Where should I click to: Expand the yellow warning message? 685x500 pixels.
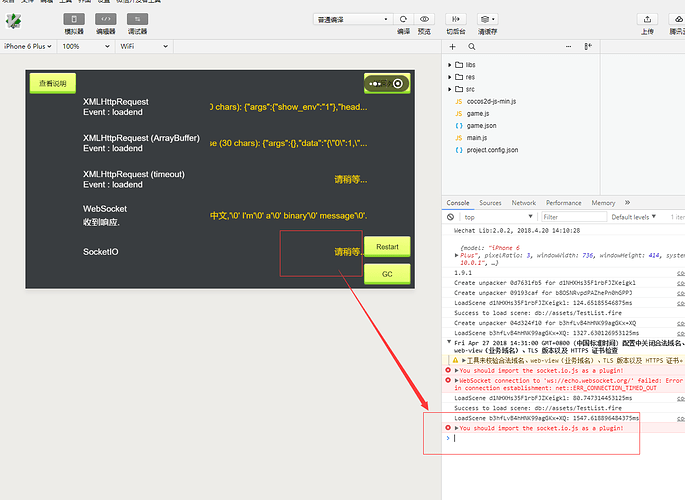[x=464, y=361]
